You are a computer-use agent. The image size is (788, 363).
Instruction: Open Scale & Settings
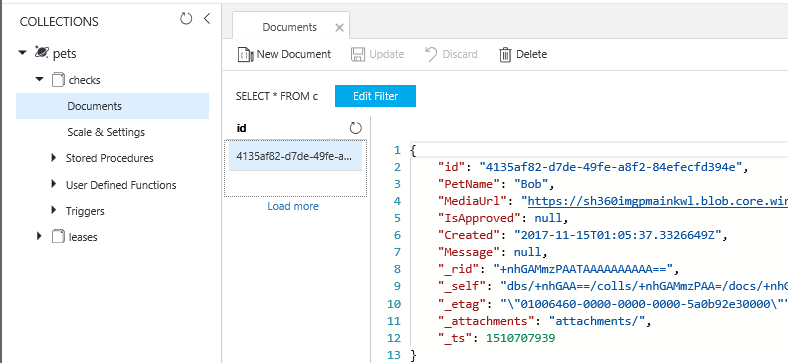(x=106, y=132)
